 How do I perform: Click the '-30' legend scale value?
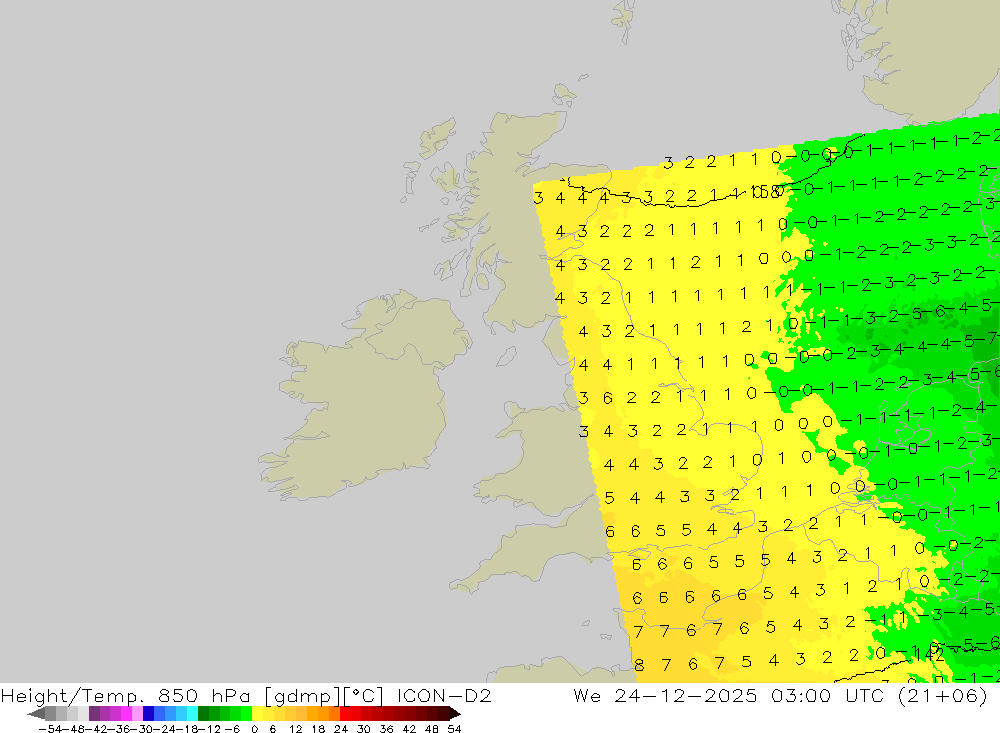coord(142,729)
